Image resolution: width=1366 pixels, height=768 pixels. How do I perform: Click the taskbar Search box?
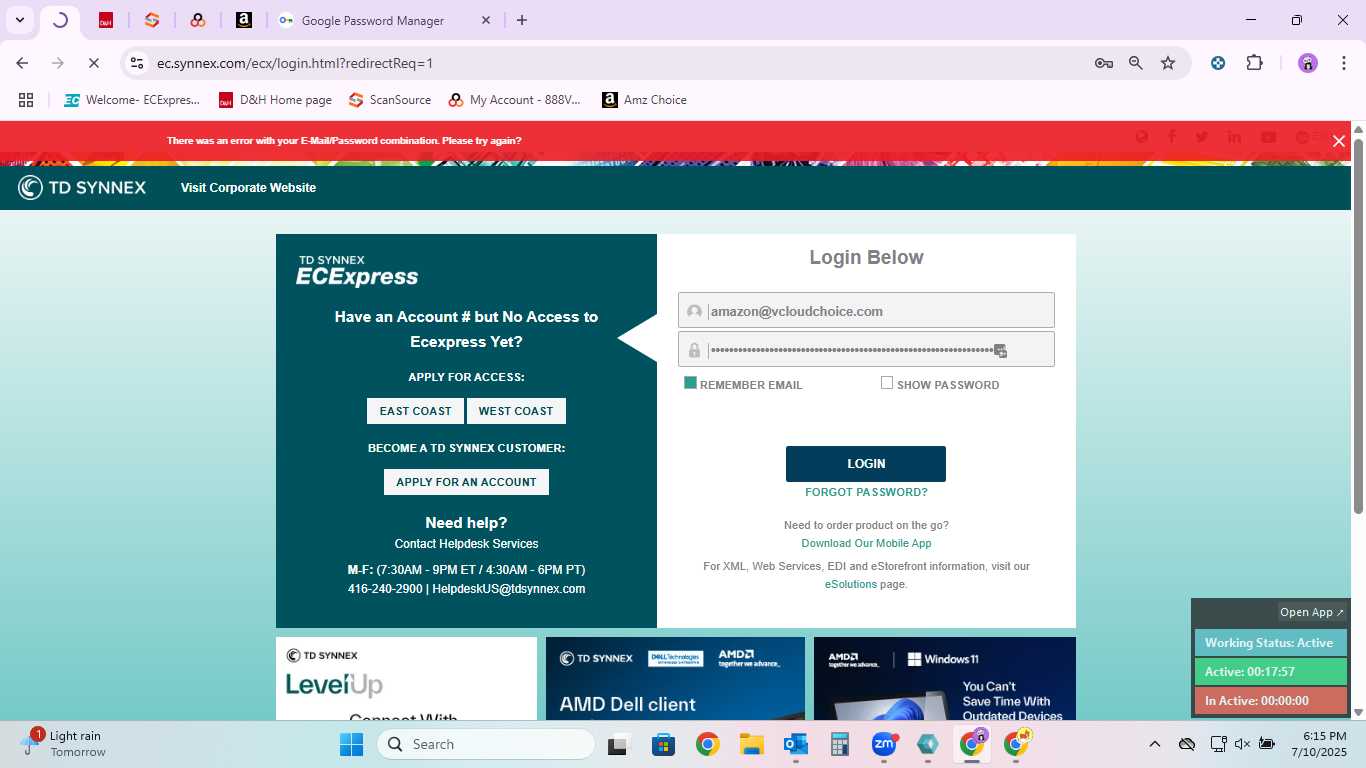click(486, 744)
